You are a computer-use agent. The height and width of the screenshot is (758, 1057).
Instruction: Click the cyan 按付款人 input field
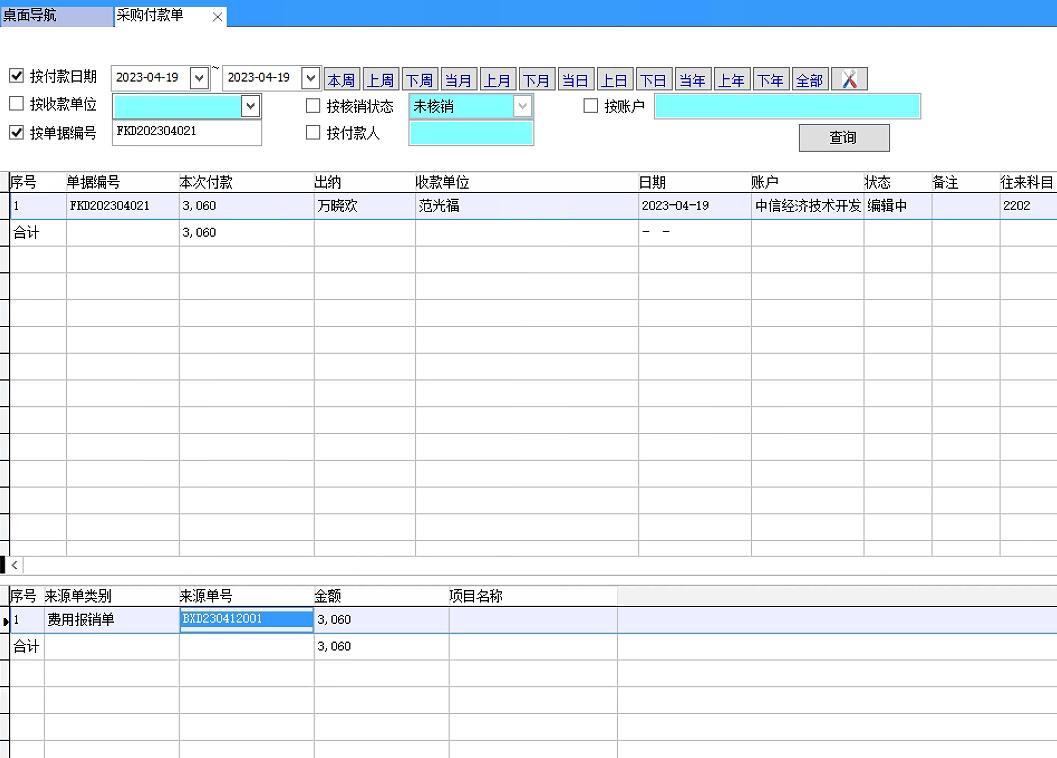[470, 133]
